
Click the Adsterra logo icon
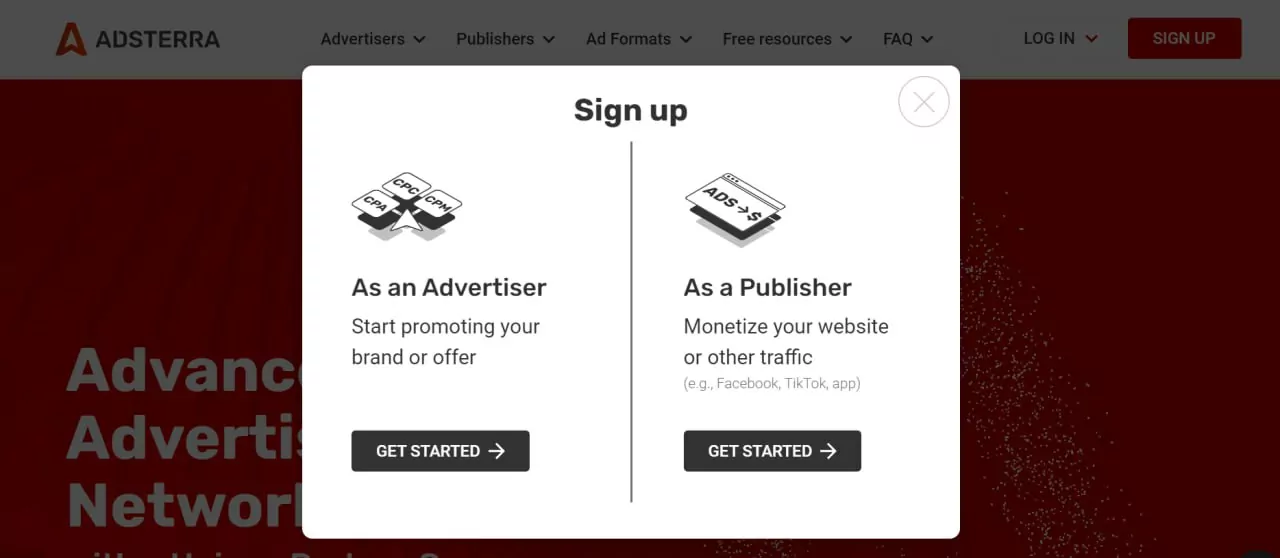coord(71,39)
